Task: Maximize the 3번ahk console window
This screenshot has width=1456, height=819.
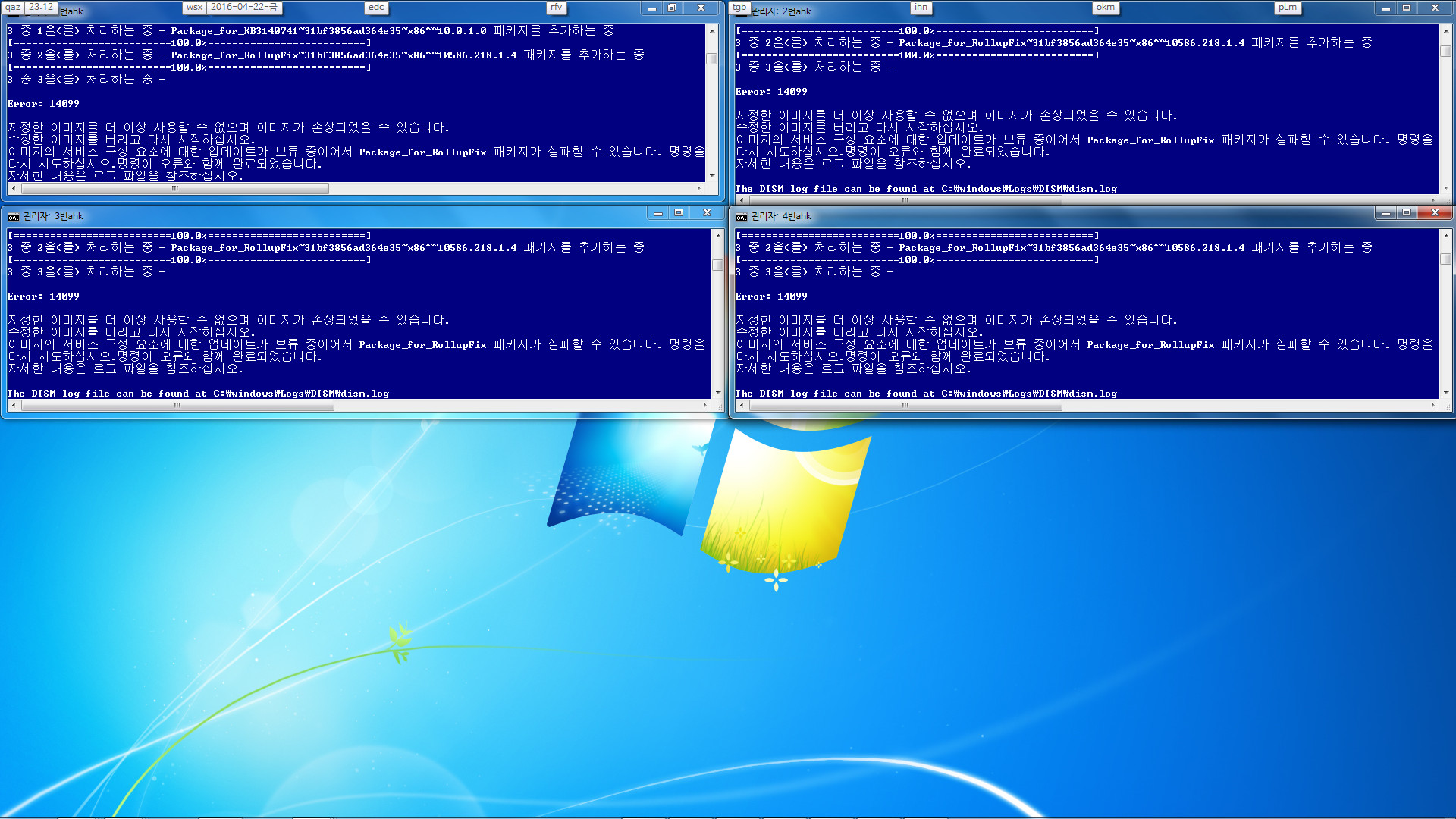Action: tap(679, 213)
